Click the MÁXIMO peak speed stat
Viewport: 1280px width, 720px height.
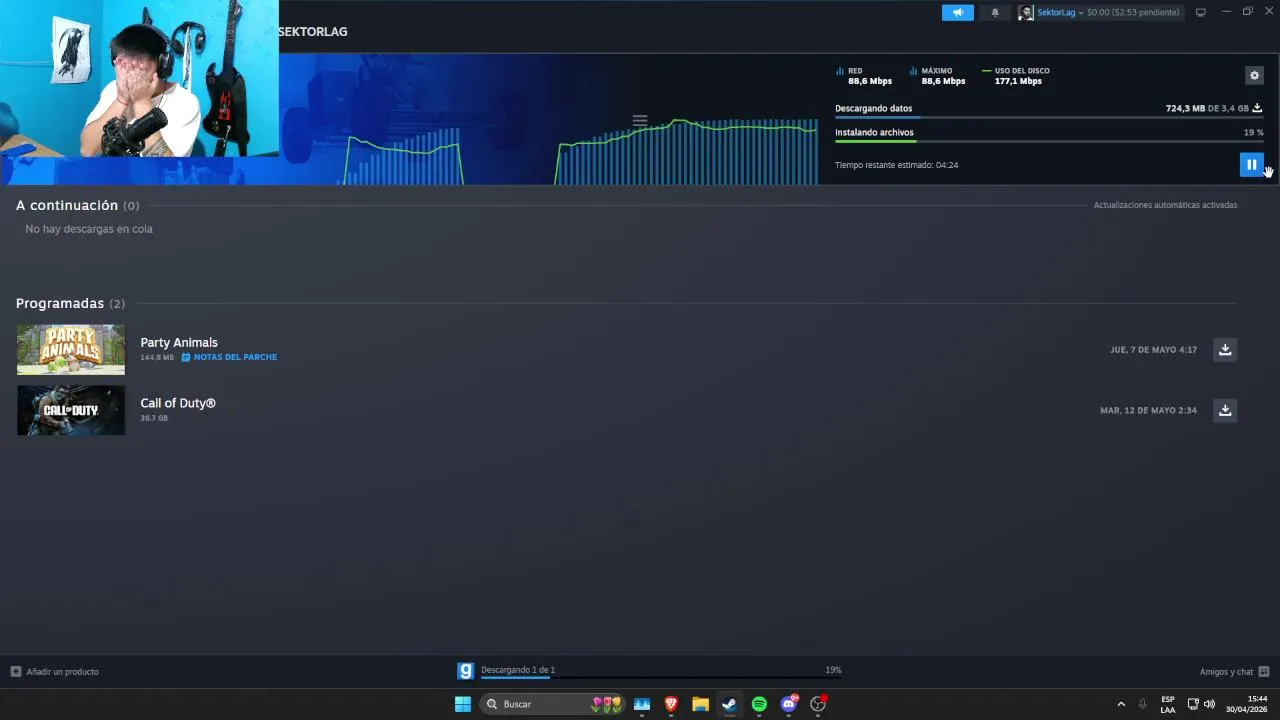(x=938, y=76)
